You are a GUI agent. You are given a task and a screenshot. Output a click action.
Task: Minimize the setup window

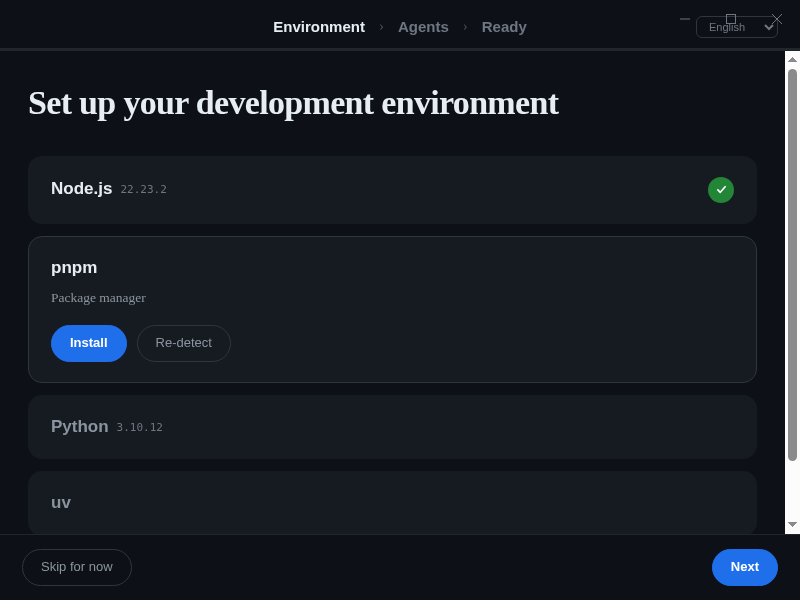click(x=685, y=19)
